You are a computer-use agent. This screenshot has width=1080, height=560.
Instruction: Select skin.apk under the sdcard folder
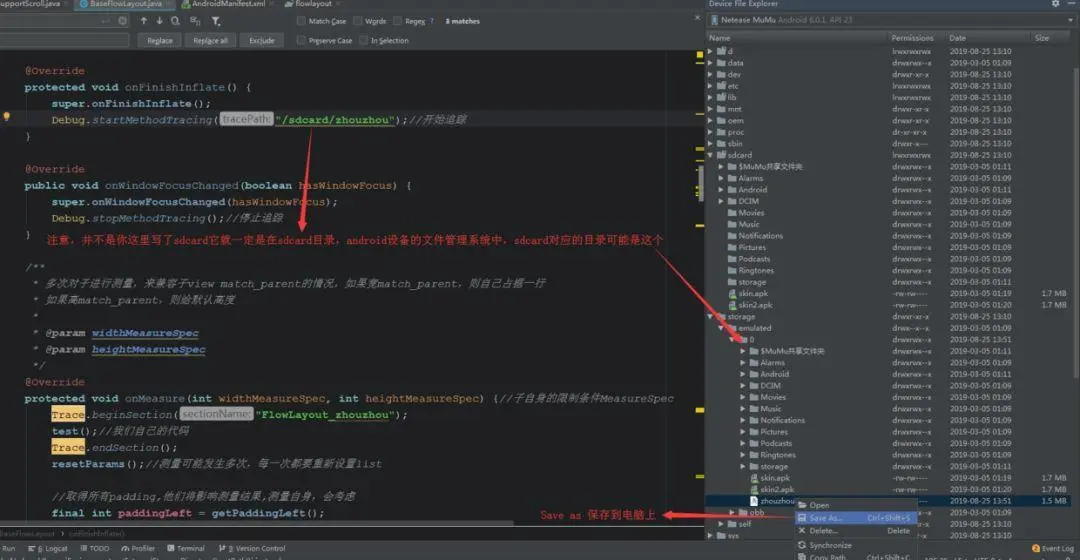coord(753,293)
